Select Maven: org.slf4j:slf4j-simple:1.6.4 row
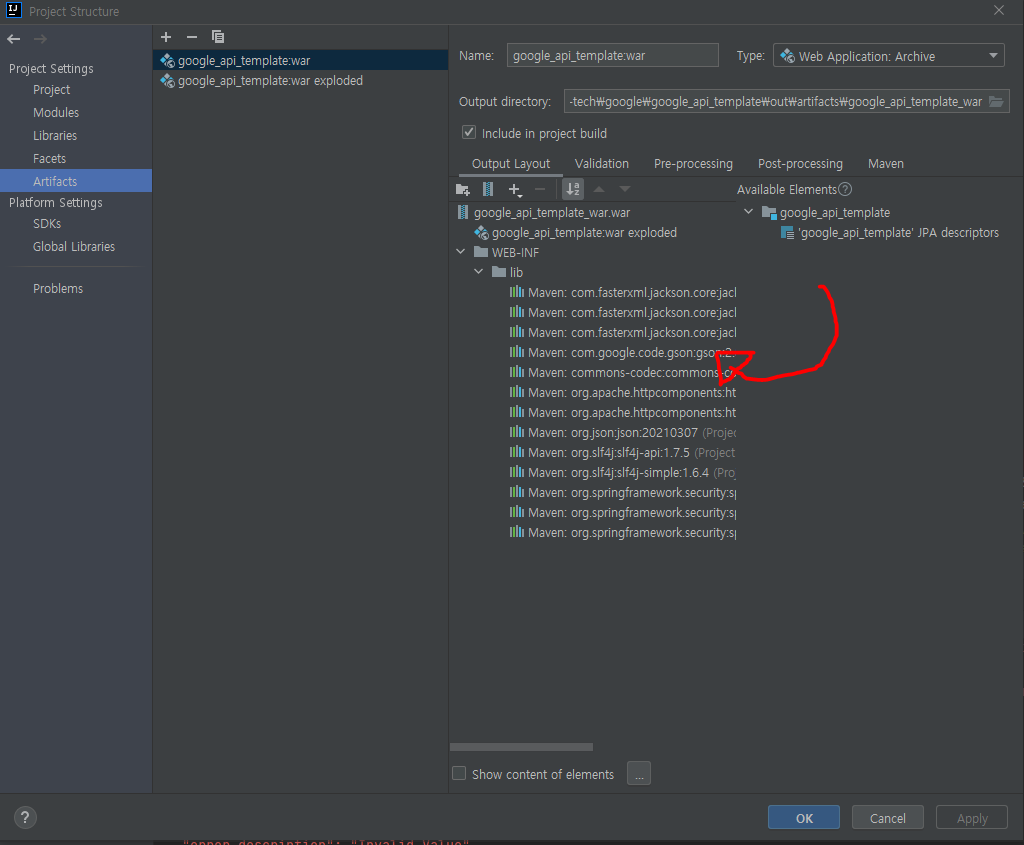1024x845 pixels. pos(622,472)
